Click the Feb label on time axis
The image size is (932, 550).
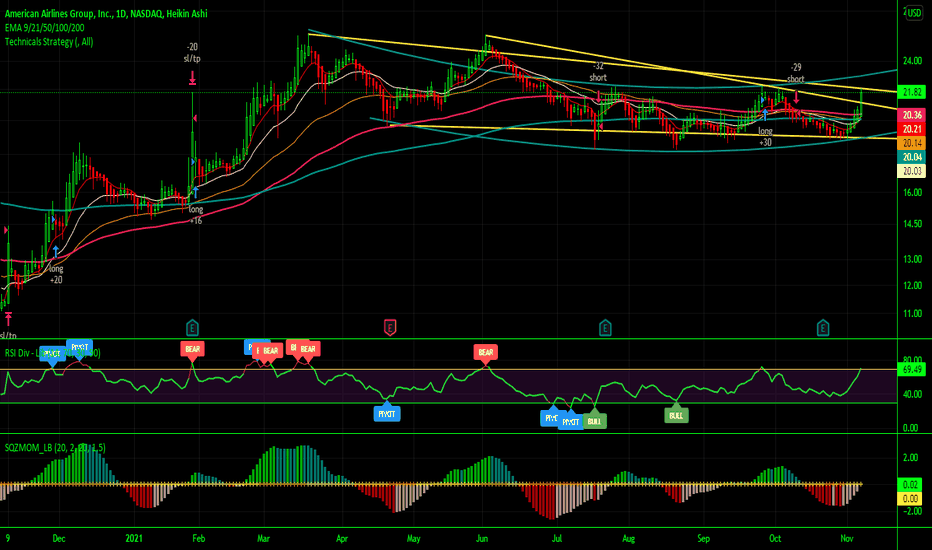click(199, 539)
